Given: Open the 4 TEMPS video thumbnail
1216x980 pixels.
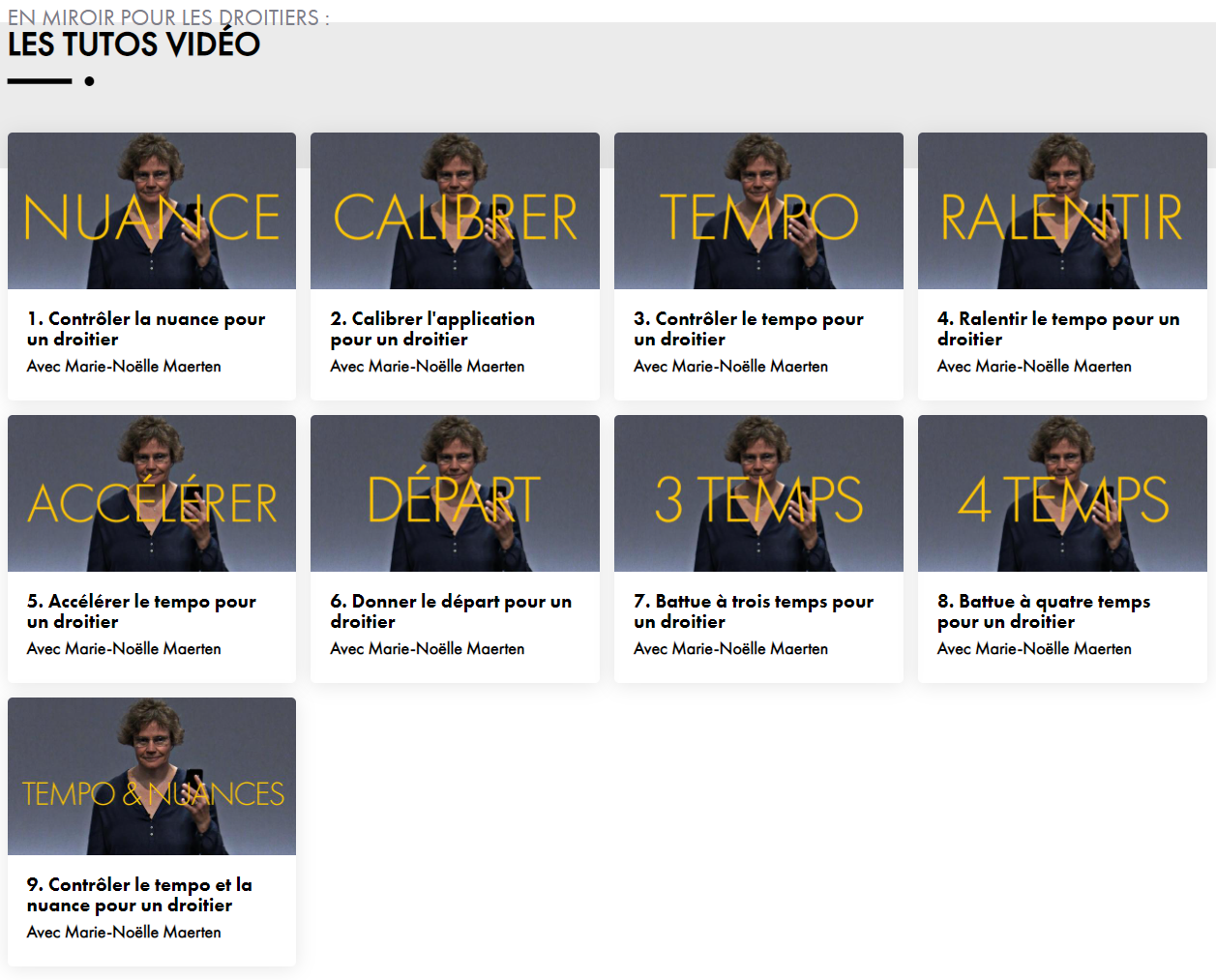Looking at the screenshot, I should [x=1062, y=493].
